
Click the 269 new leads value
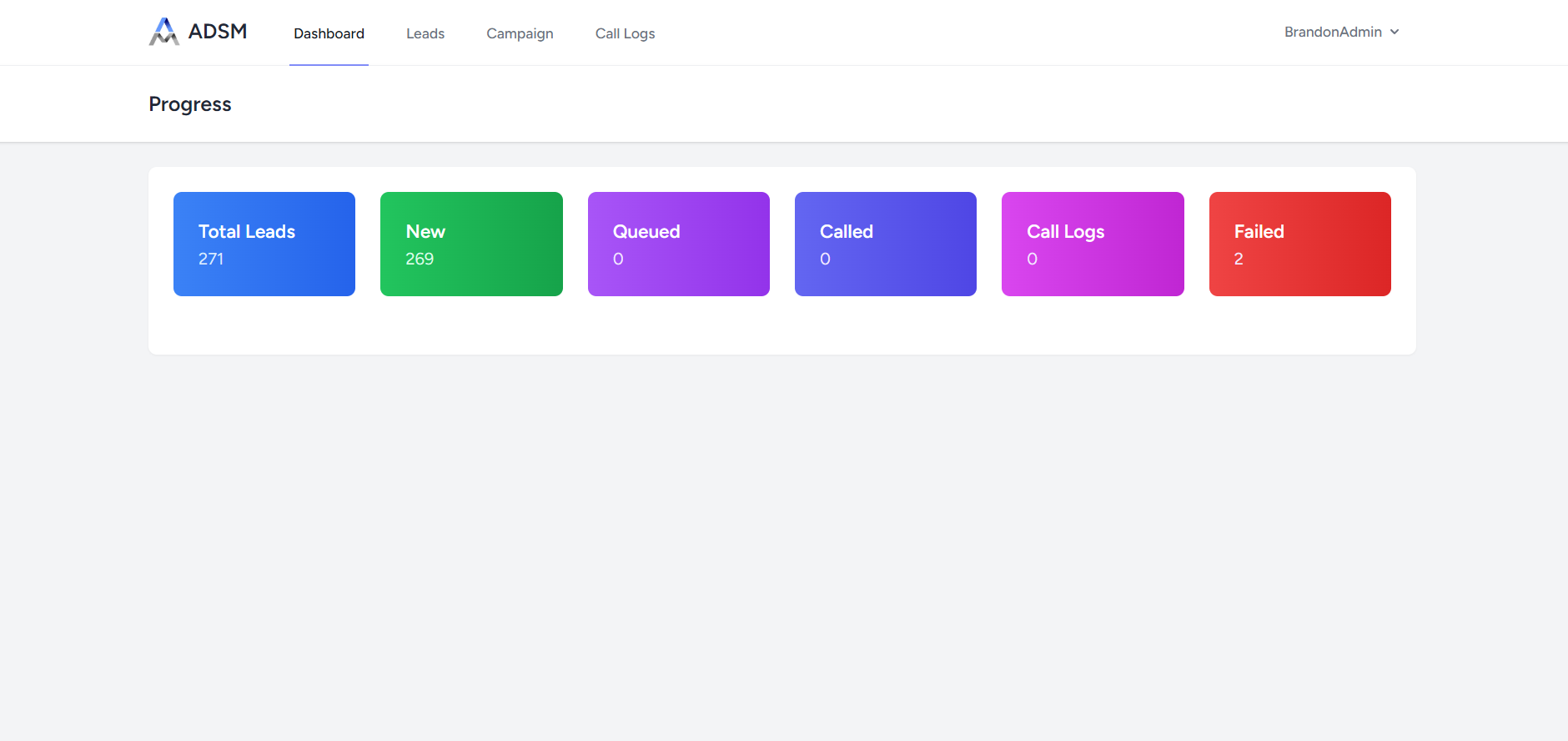(x=420, y=259)
